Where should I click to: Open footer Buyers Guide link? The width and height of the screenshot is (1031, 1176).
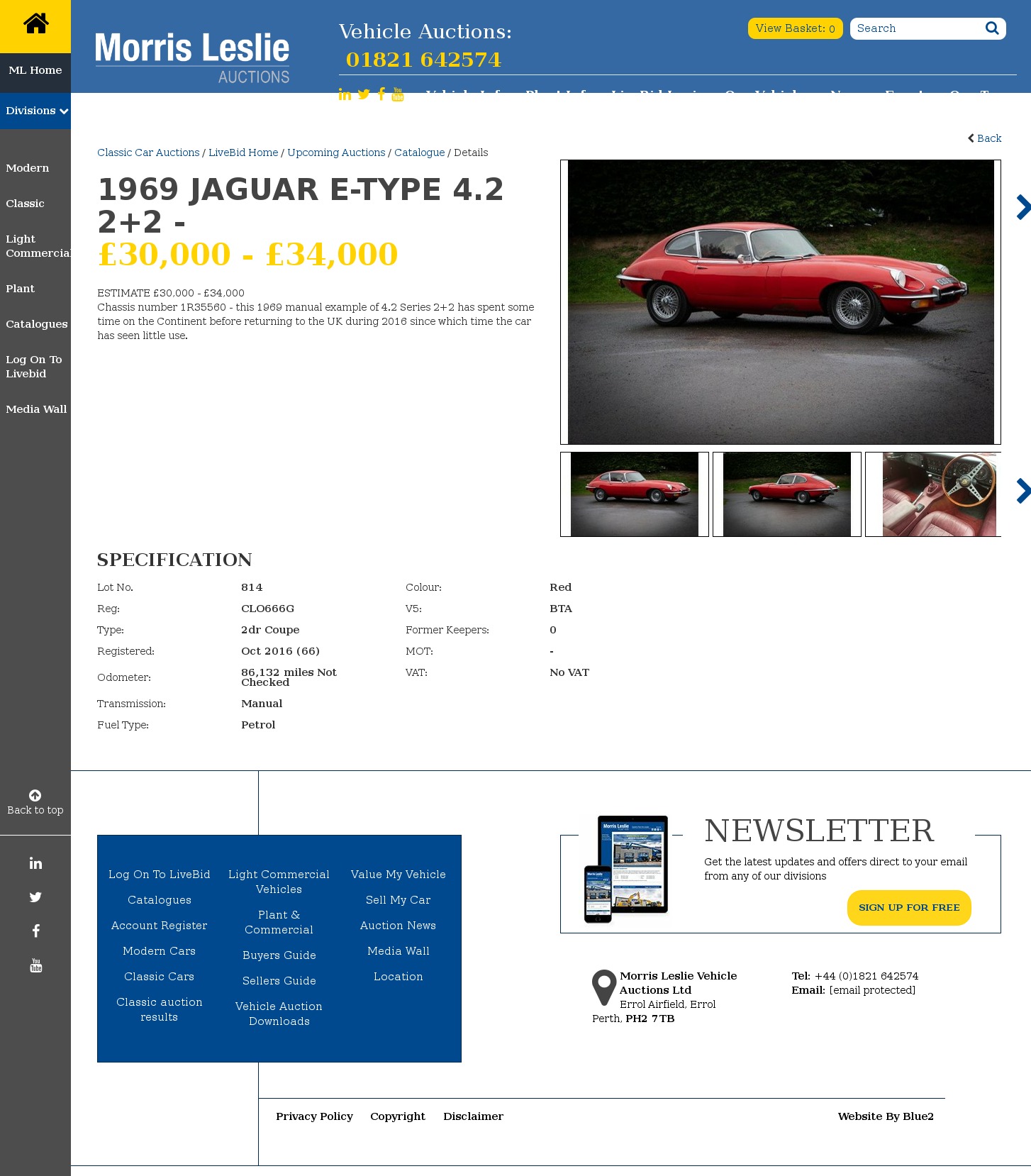279,955
